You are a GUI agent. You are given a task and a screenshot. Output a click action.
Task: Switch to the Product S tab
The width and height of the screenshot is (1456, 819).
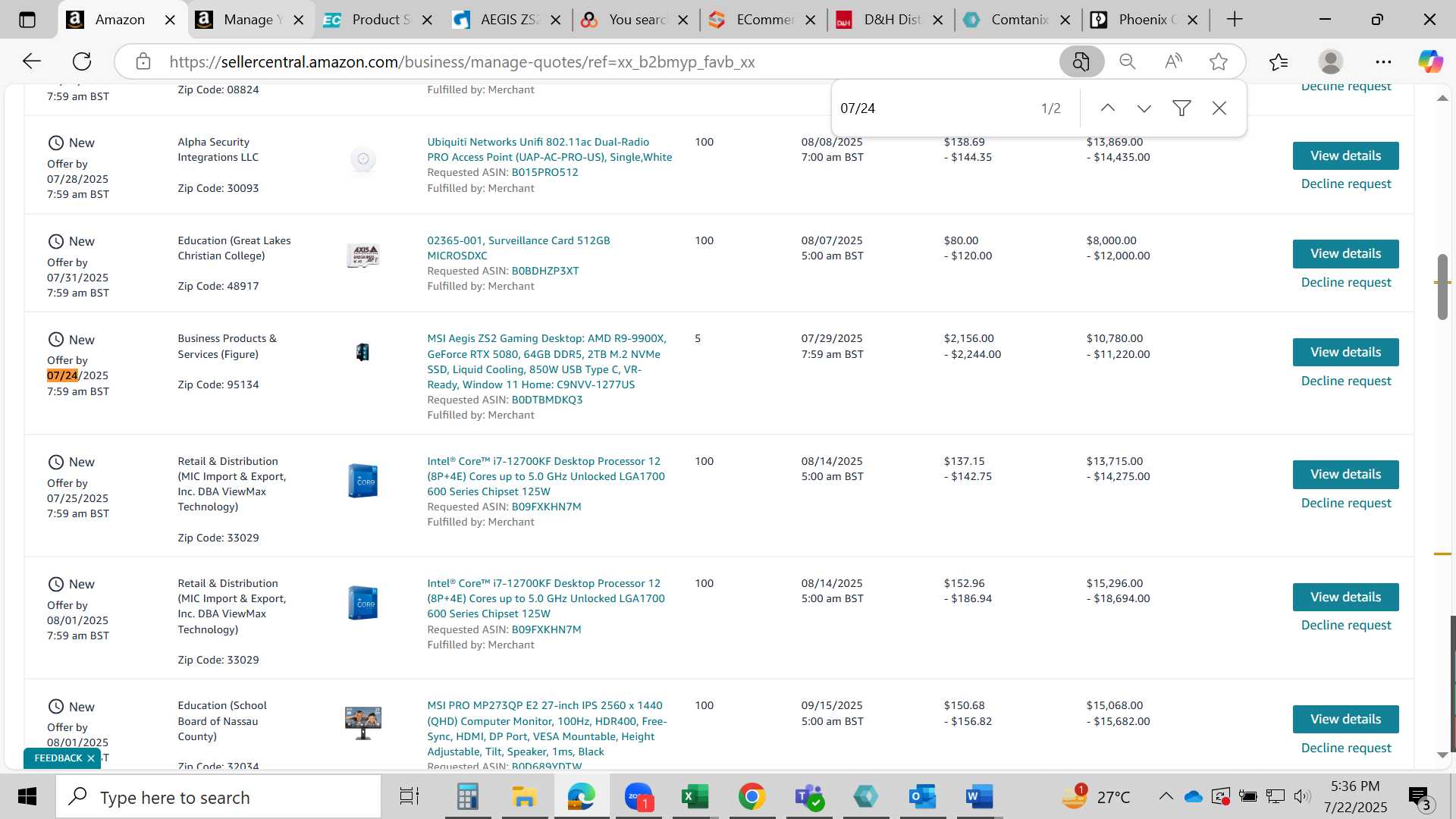coord(378,20)
